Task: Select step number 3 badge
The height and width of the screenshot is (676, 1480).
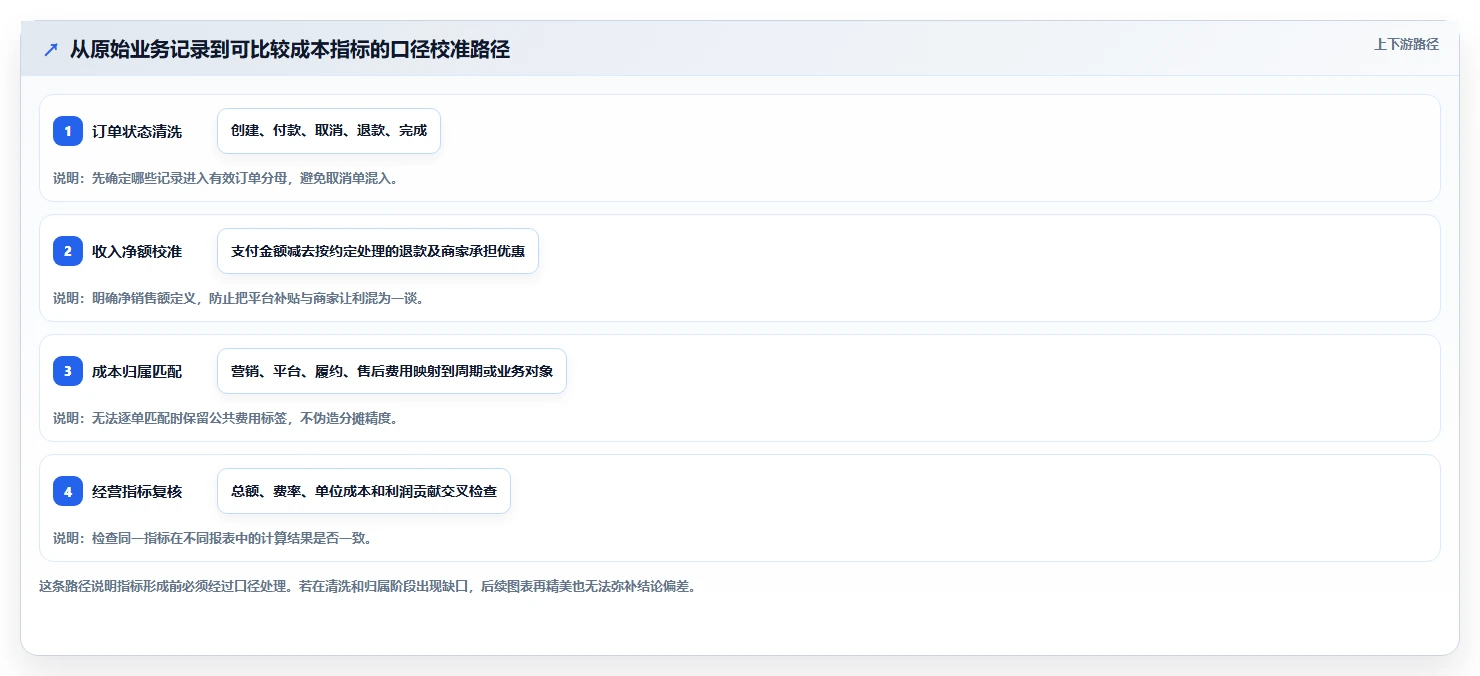Action: [x=68, y=371]
